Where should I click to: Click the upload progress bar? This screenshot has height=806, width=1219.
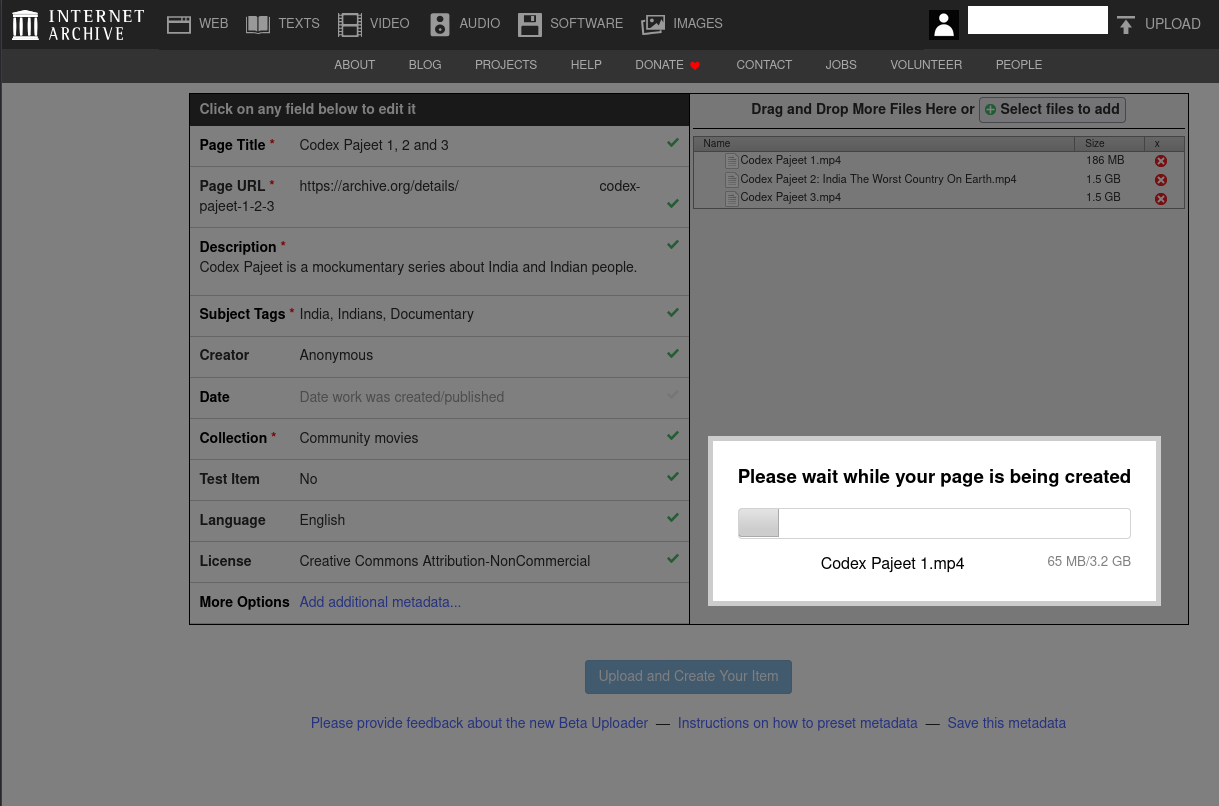[934, 523]
